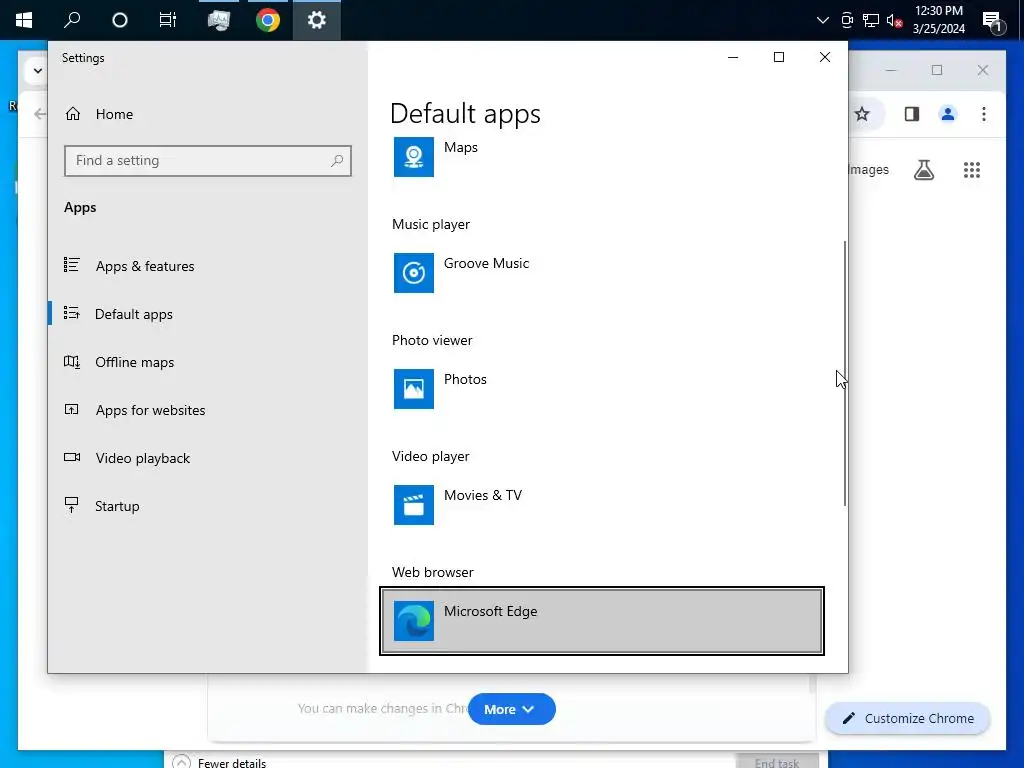Click Chrome back arrow
The width and height of the screenshot is (1024, 768).
[40, 114]
